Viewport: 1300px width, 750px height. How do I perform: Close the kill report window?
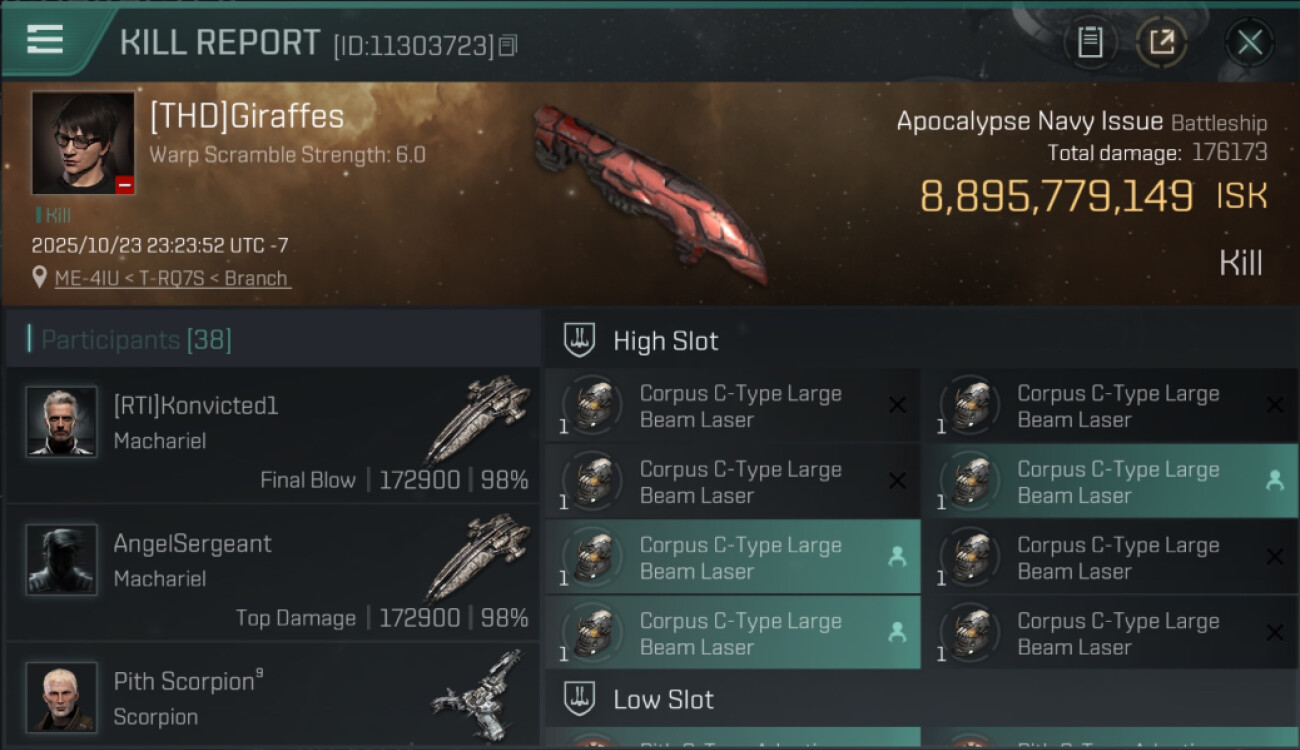coord(1250,43)
